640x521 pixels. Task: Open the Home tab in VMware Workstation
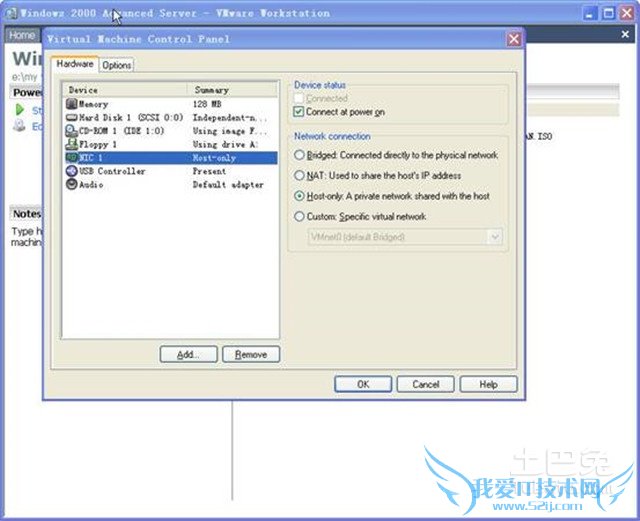click(22, 36)
